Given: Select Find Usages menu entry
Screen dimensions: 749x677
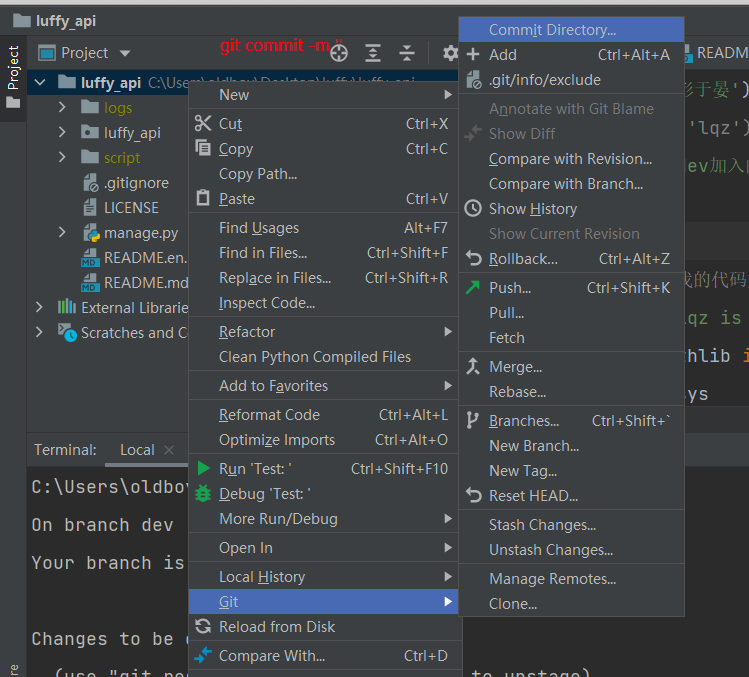Looking at the screenshot, I should tap(323, 228).
